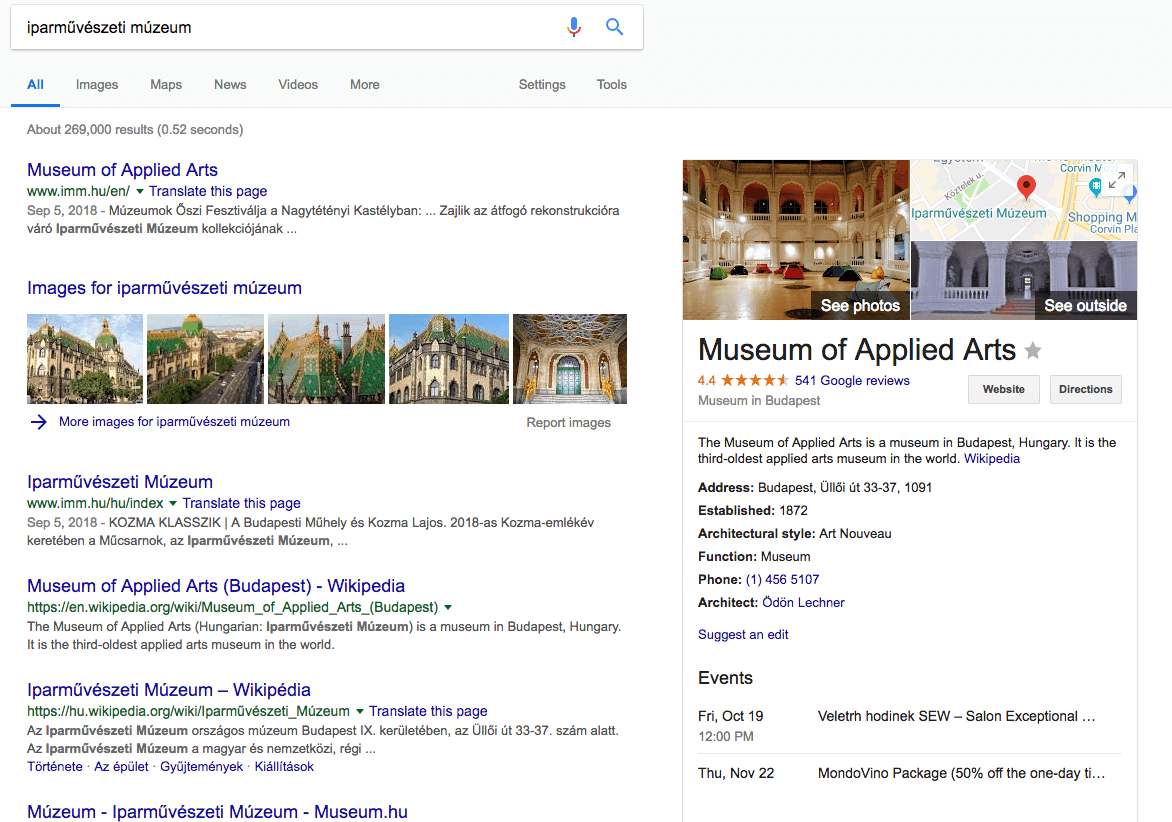Open third thumbnail of green tiled roof
The height and width of the screenshot is (822, 1172).
(x=327, y=359)
